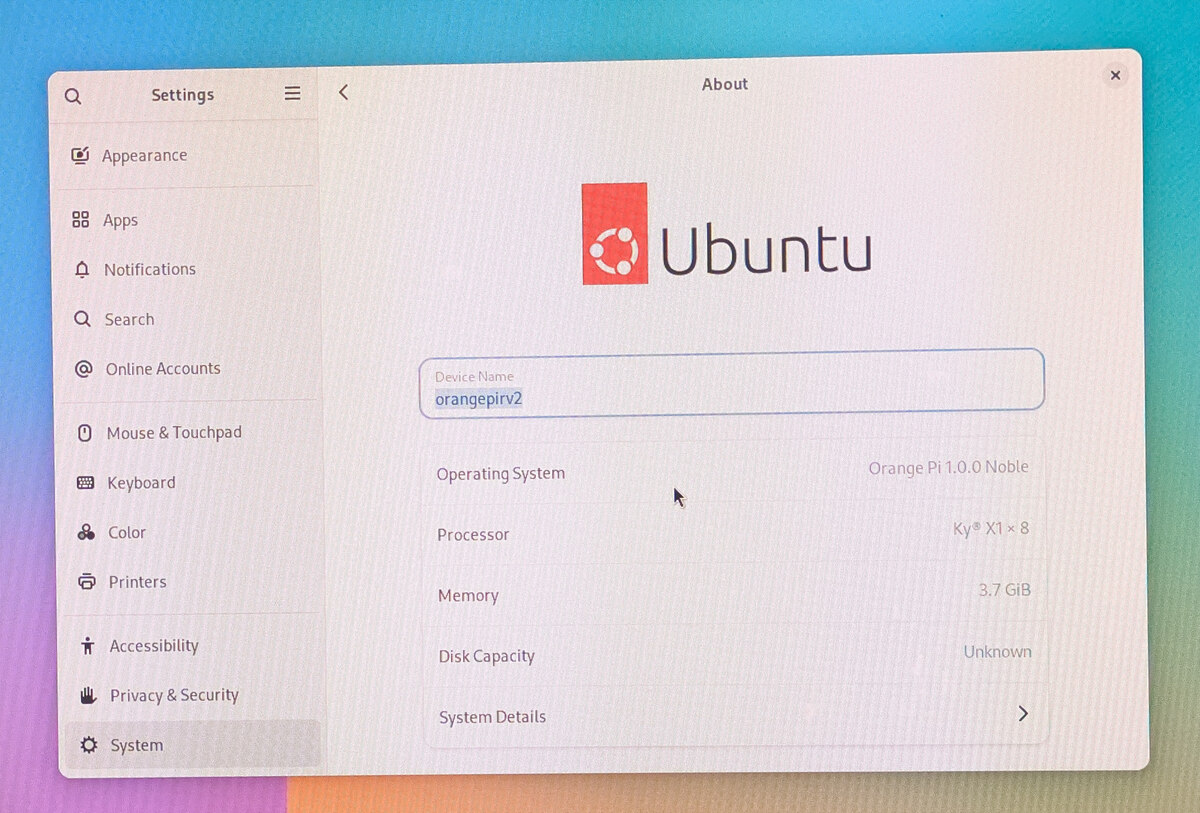The image size is (1200, 813).
Task: Select the Search label in the sidebar
Action: [130, 320]
